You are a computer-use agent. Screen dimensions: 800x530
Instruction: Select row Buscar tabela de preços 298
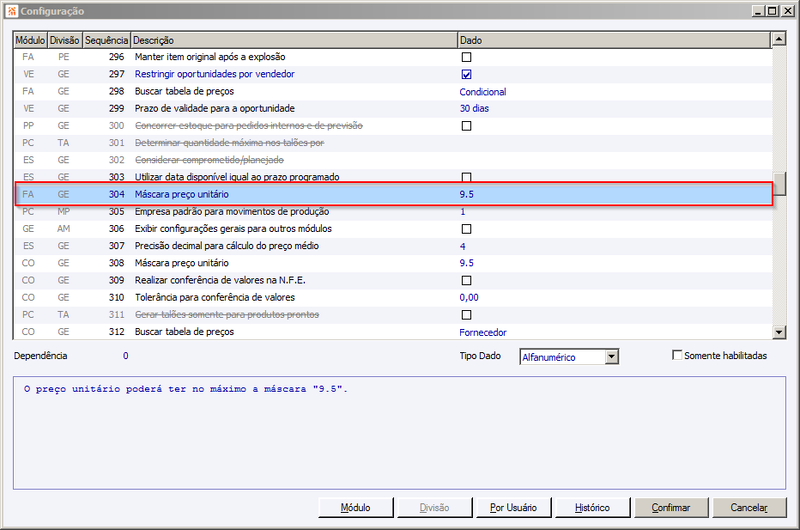393,91
